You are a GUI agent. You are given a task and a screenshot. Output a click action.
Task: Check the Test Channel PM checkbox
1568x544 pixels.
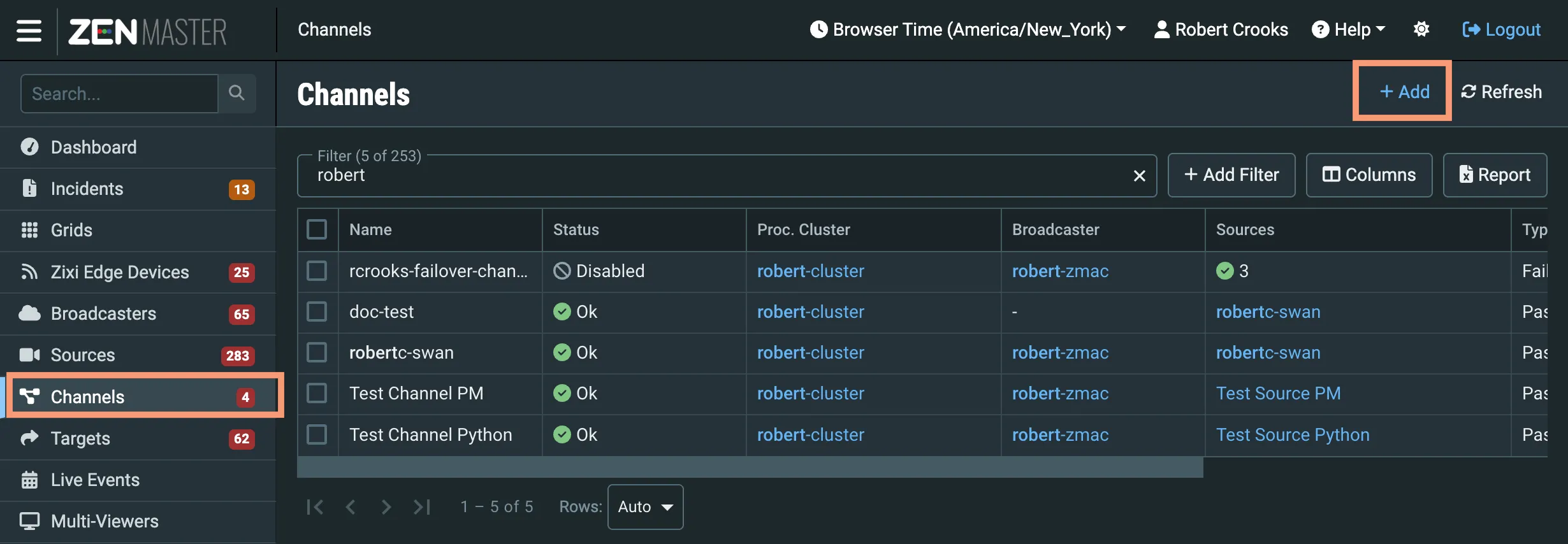(317, 393)
